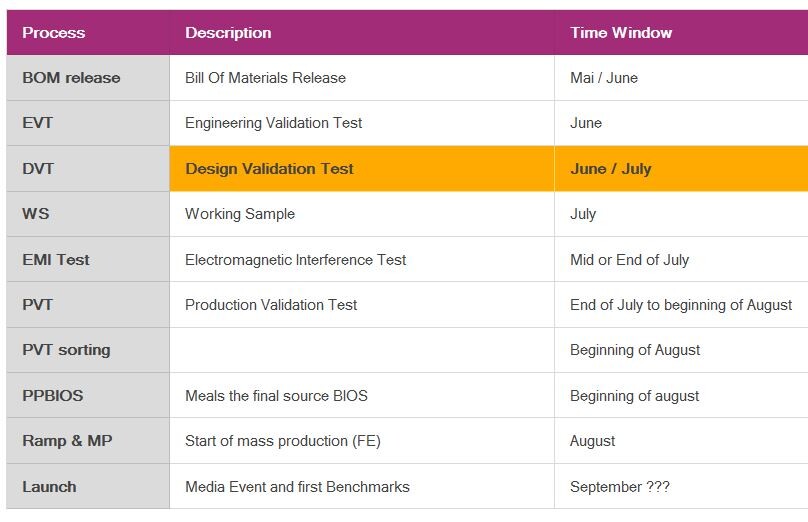This screenshot has height=522, width=808.
Task: Click End of July to beginning of August
Action: [681, 305]
